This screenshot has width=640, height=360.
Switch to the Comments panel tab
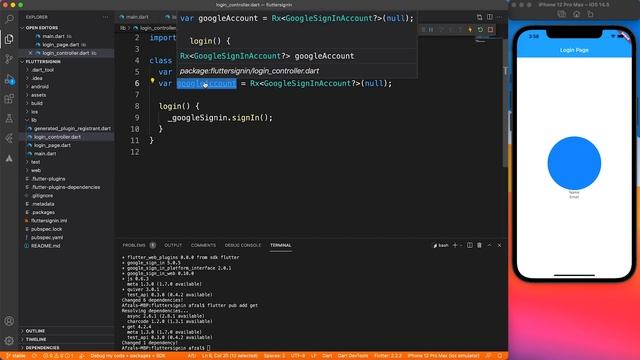pyautogui.click(x=203, y=245)
